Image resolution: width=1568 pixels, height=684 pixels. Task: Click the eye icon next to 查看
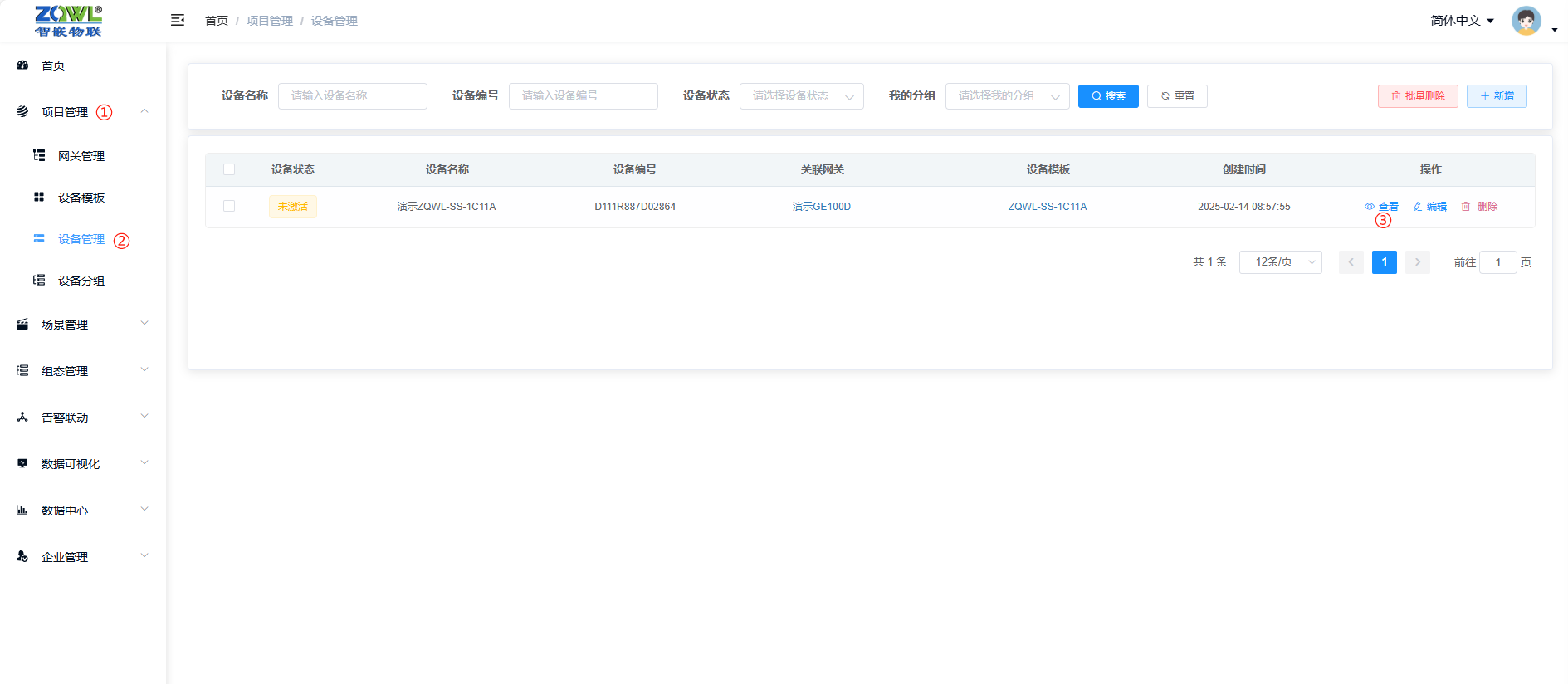click(1369, 207)
